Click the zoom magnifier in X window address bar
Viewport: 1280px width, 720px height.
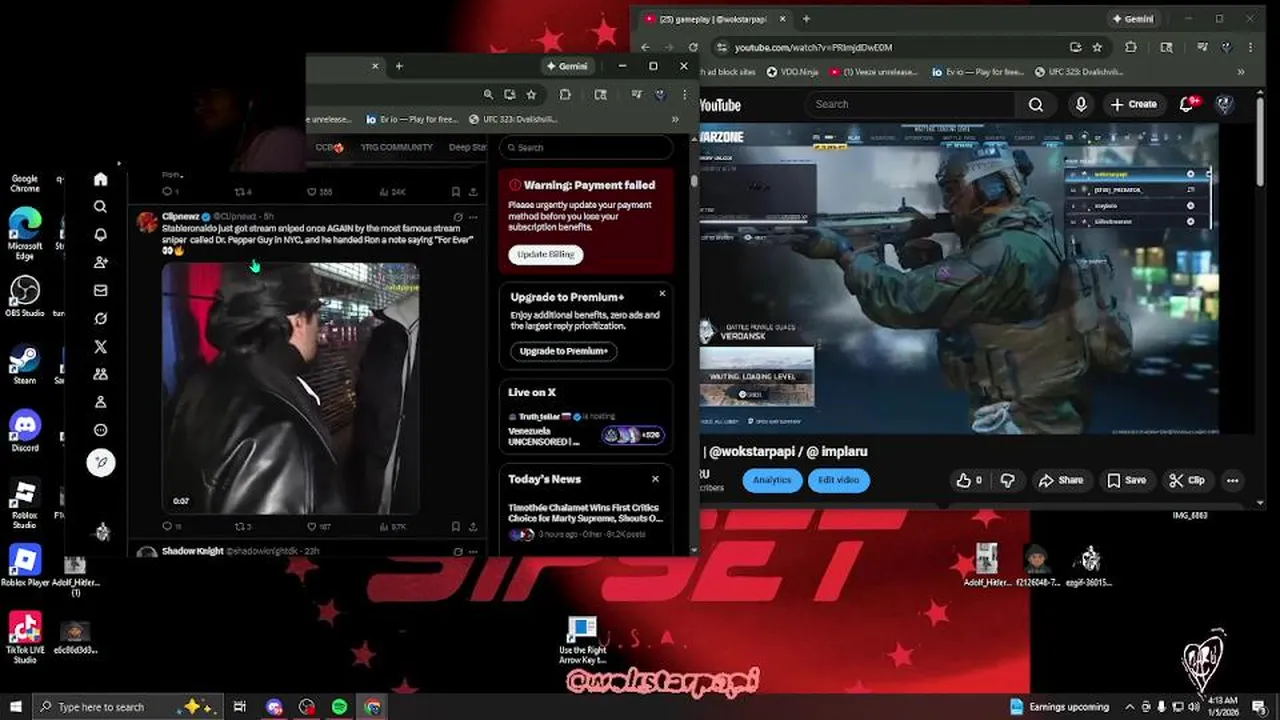pos(488,94)
